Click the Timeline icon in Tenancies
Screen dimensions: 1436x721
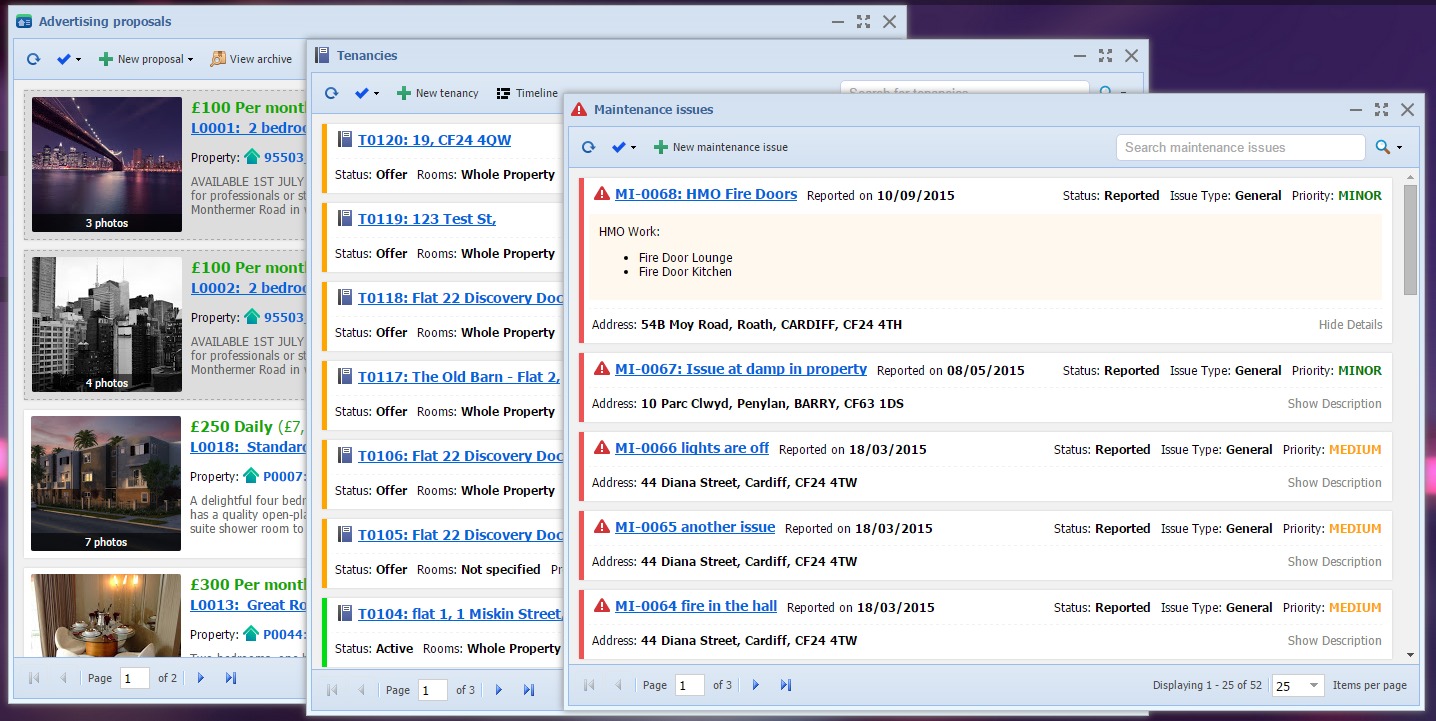point(503,94)
